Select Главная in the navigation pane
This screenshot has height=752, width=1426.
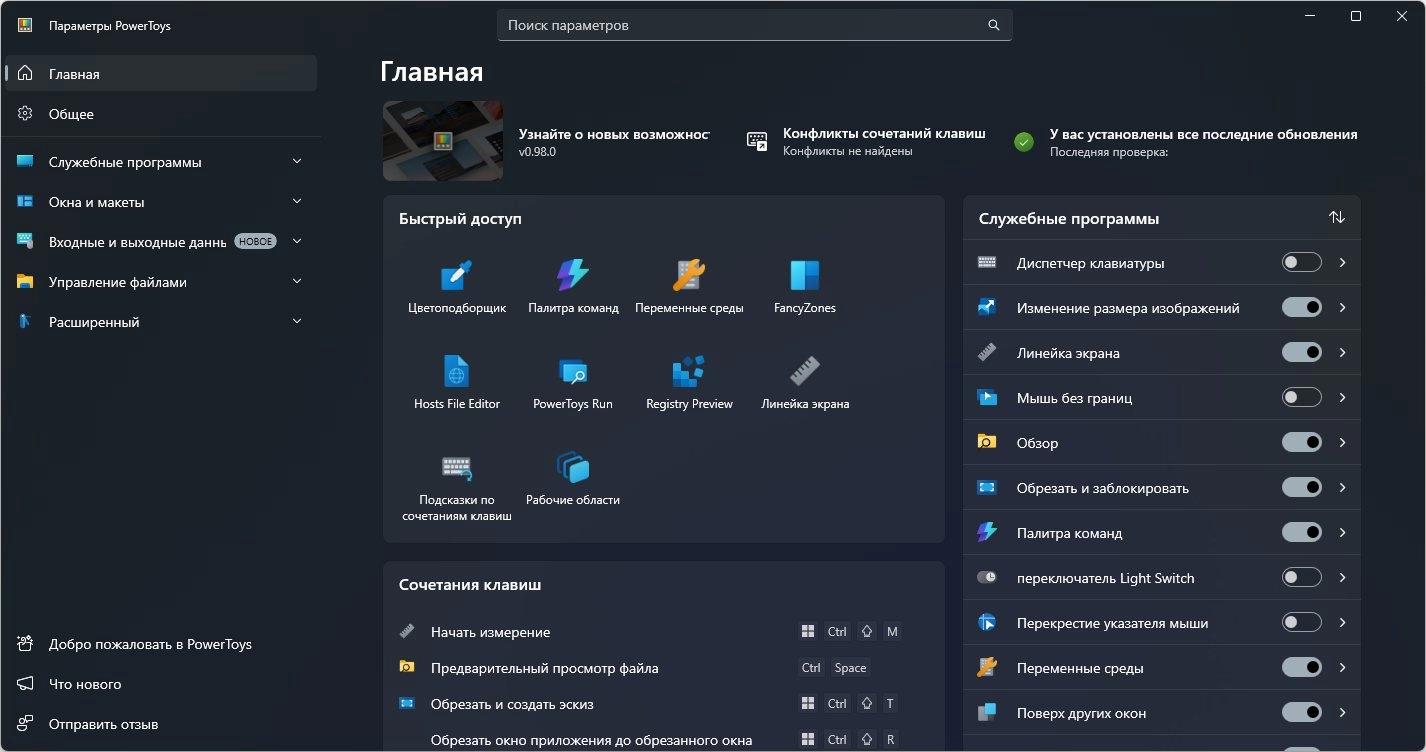click(x=161, y=74)
